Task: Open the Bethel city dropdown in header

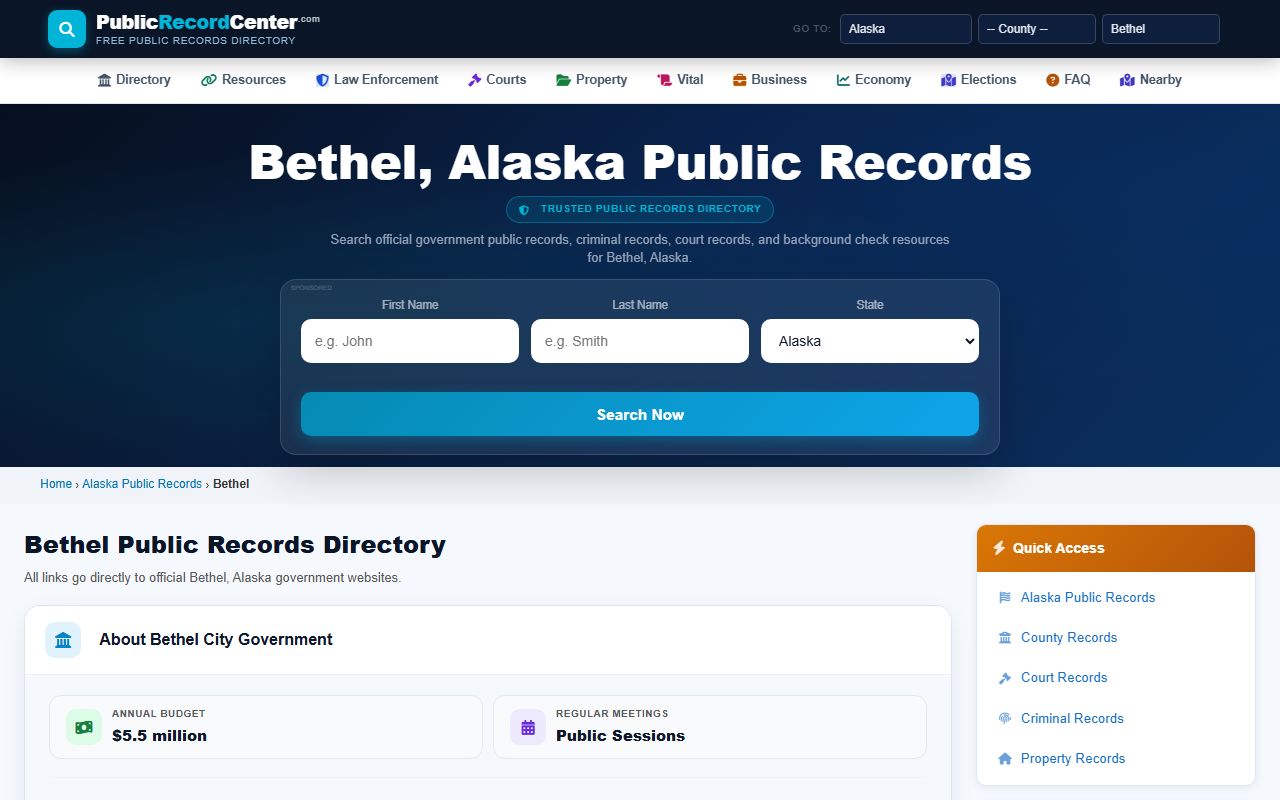Action: pyautogui.click(x=1161, y=29)
